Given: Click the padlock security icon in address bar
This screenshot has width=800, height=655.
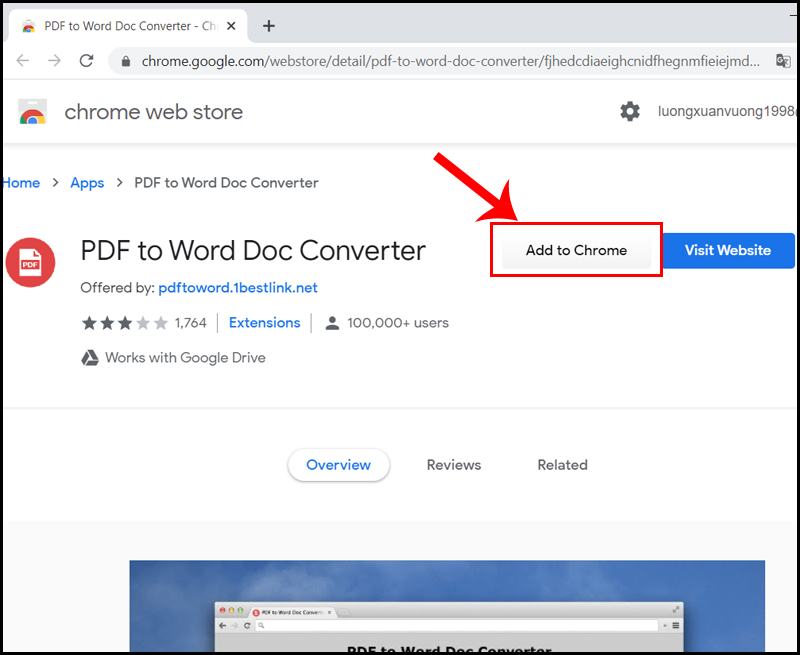Looking at the screenshot, I should tap(124, 61).
